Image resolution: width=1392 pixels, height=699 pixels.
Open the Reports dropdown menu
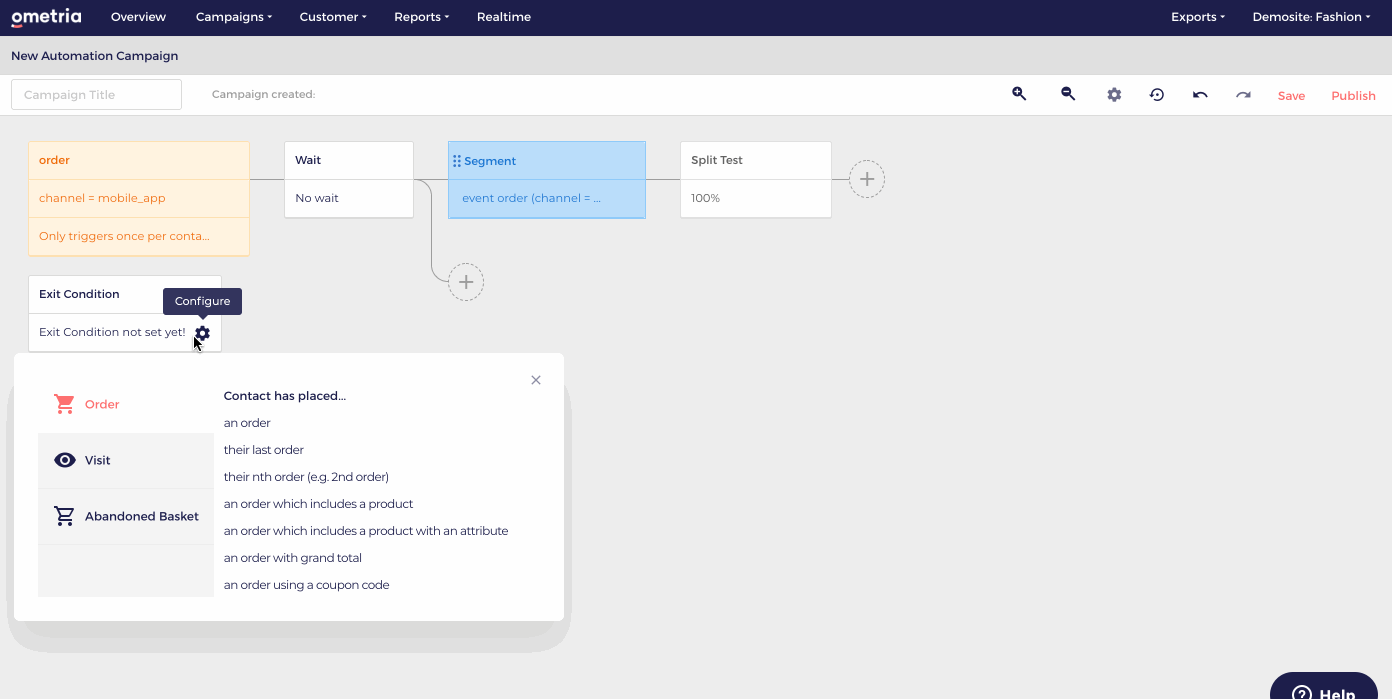pos(422,17)
